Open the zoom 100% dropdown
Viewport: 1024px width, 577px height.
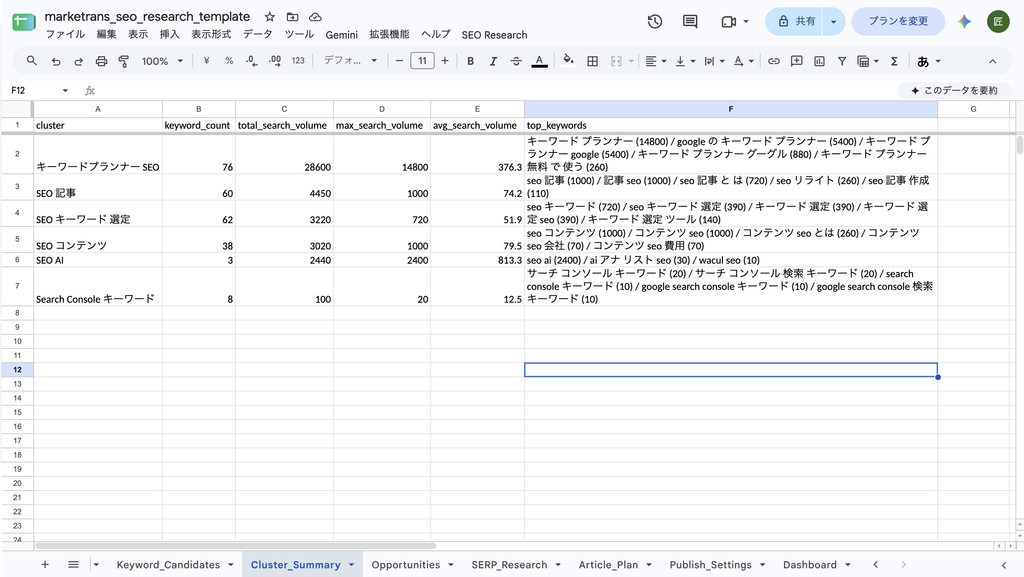162,61
